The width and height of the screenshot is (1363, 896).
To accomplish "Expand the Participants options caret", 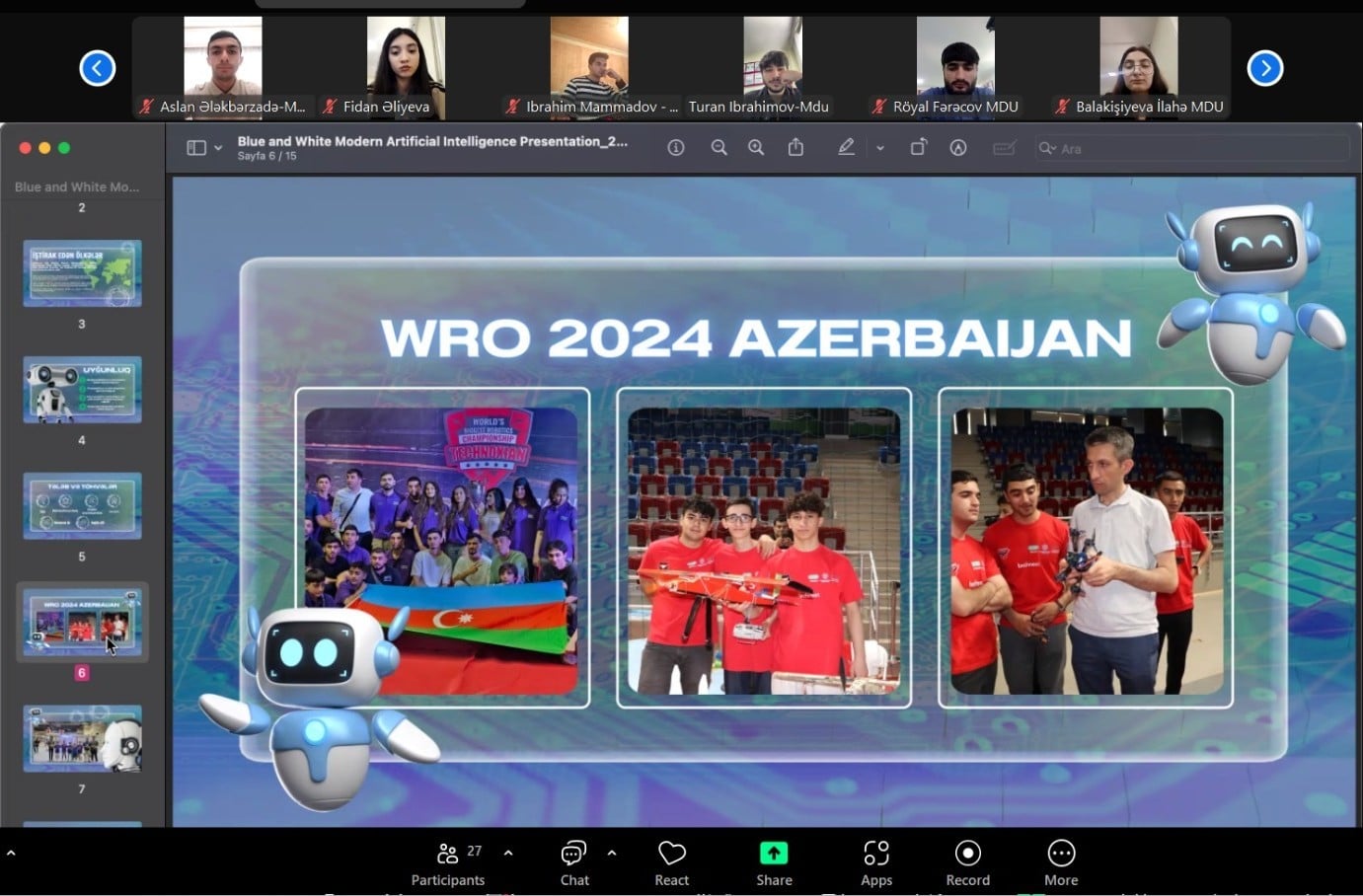I will pyautogui.click(x=508, y=853).
